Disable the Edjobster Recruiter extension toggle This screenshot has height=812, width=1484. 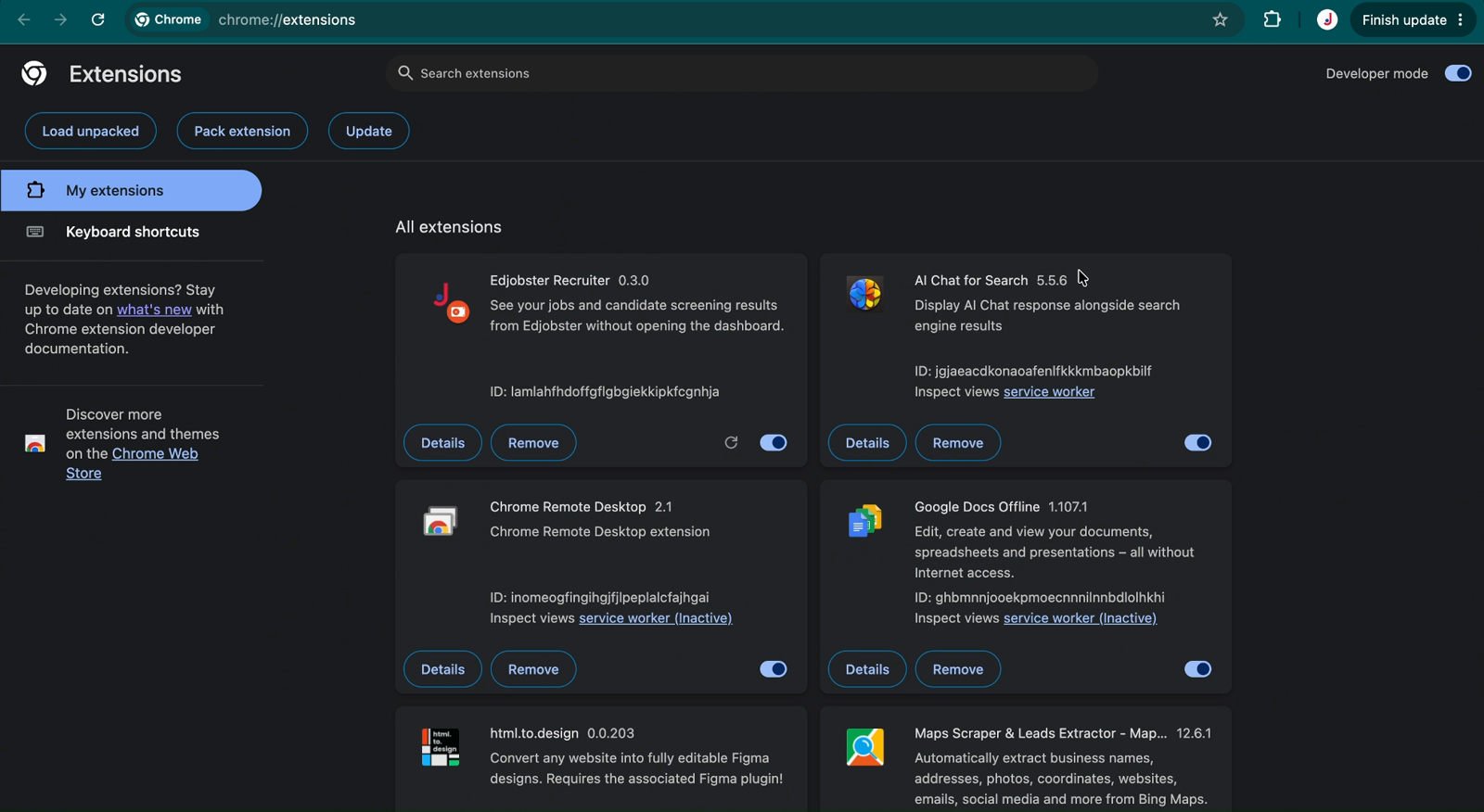point(774,443)
